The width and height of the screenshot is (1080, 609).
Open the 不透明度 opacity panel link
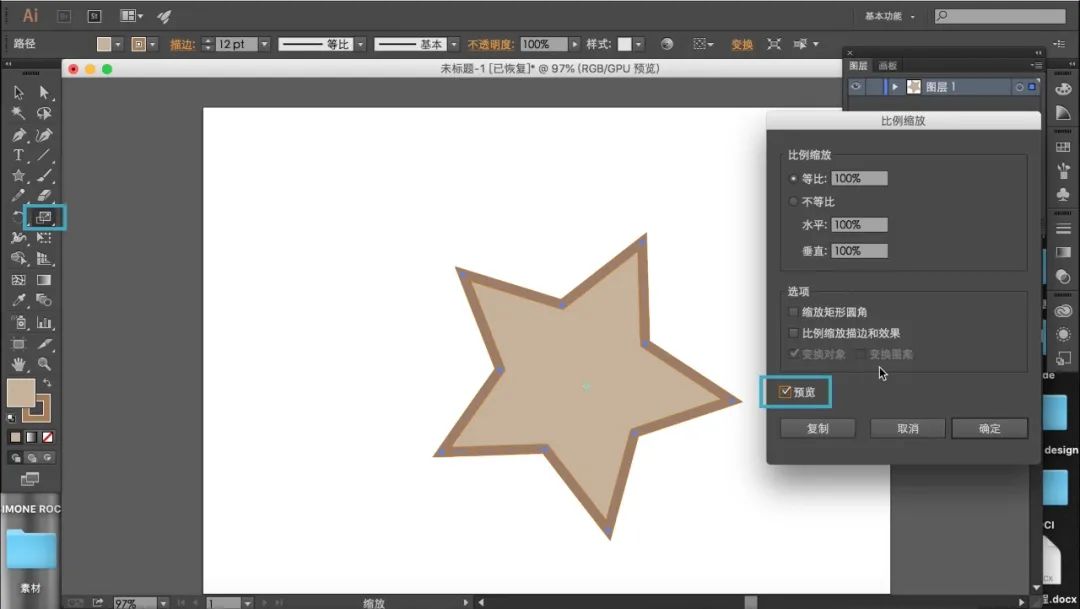490,44
